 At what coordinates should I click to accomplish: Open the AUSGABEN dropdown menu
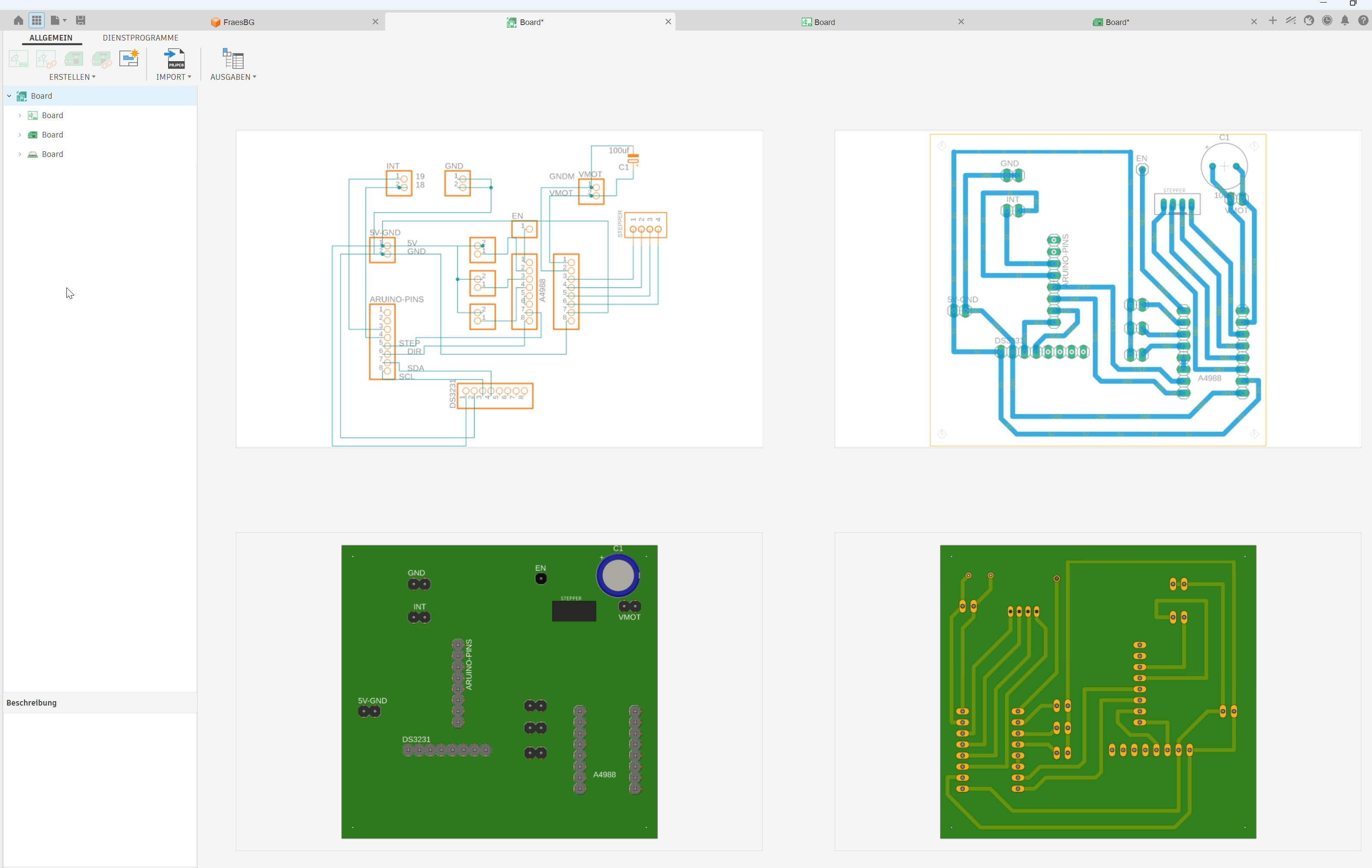point(233,77)
